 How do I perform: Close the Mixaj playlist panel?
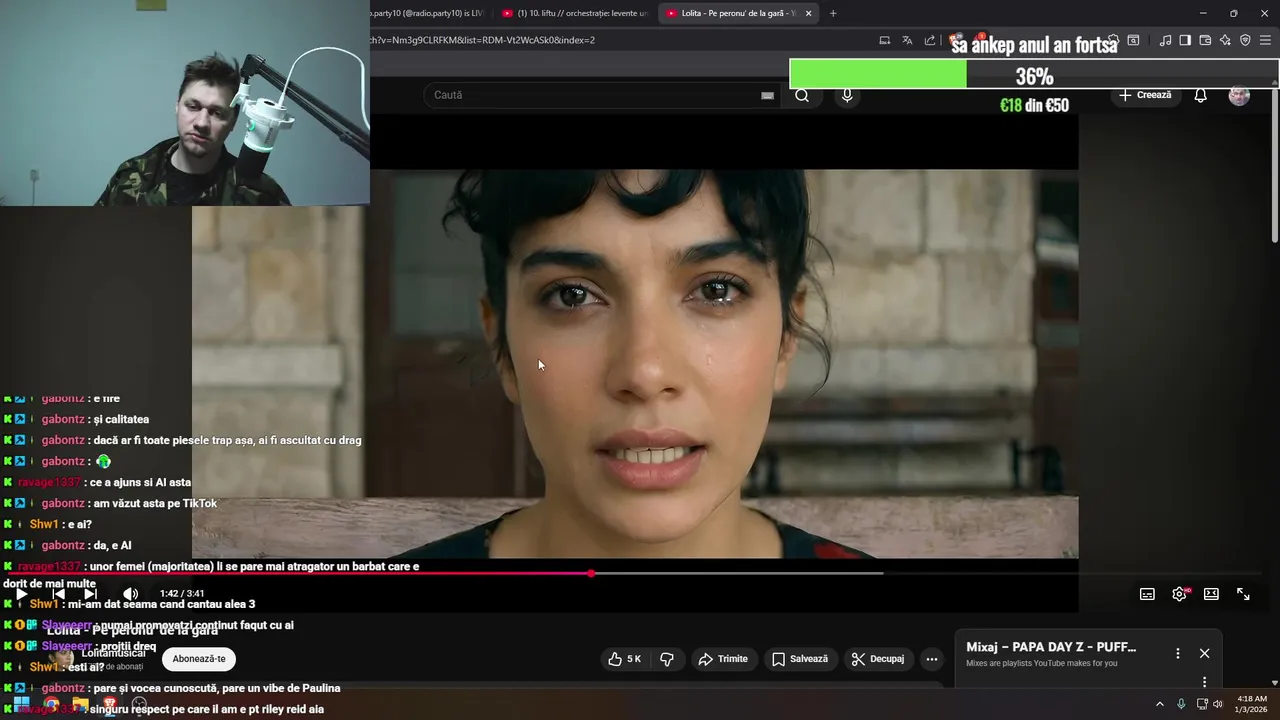(1204, 653)
